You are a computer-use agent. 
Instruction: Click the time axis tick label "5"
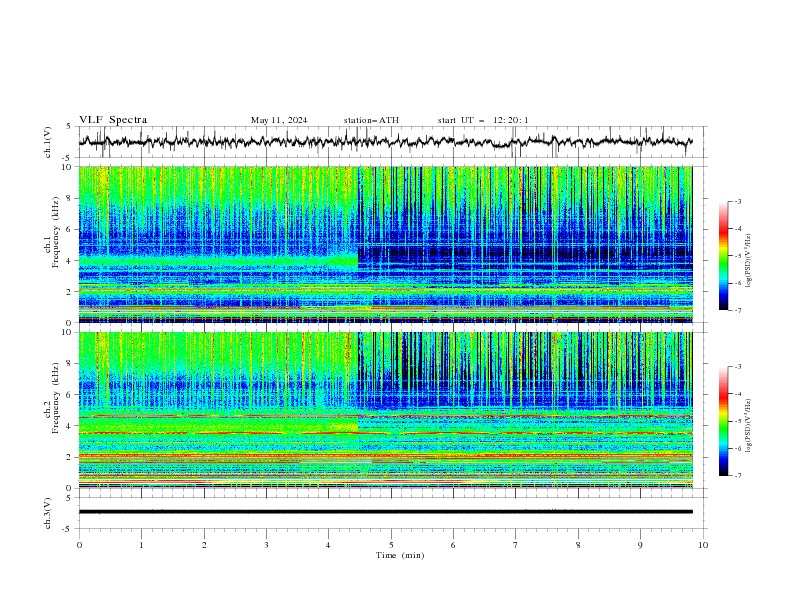click(x=391, y=545)
